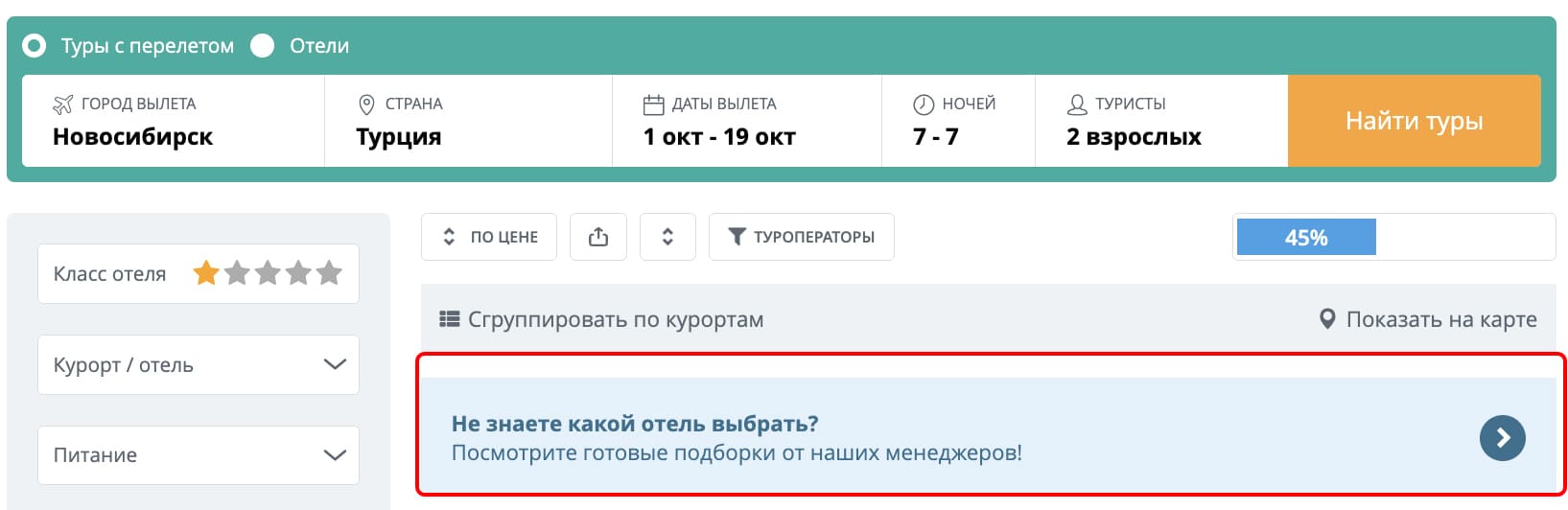The image size is (1568, 510).
Task: Open the 'Туристы' 2 взрослых selector
Action: 1161,121
